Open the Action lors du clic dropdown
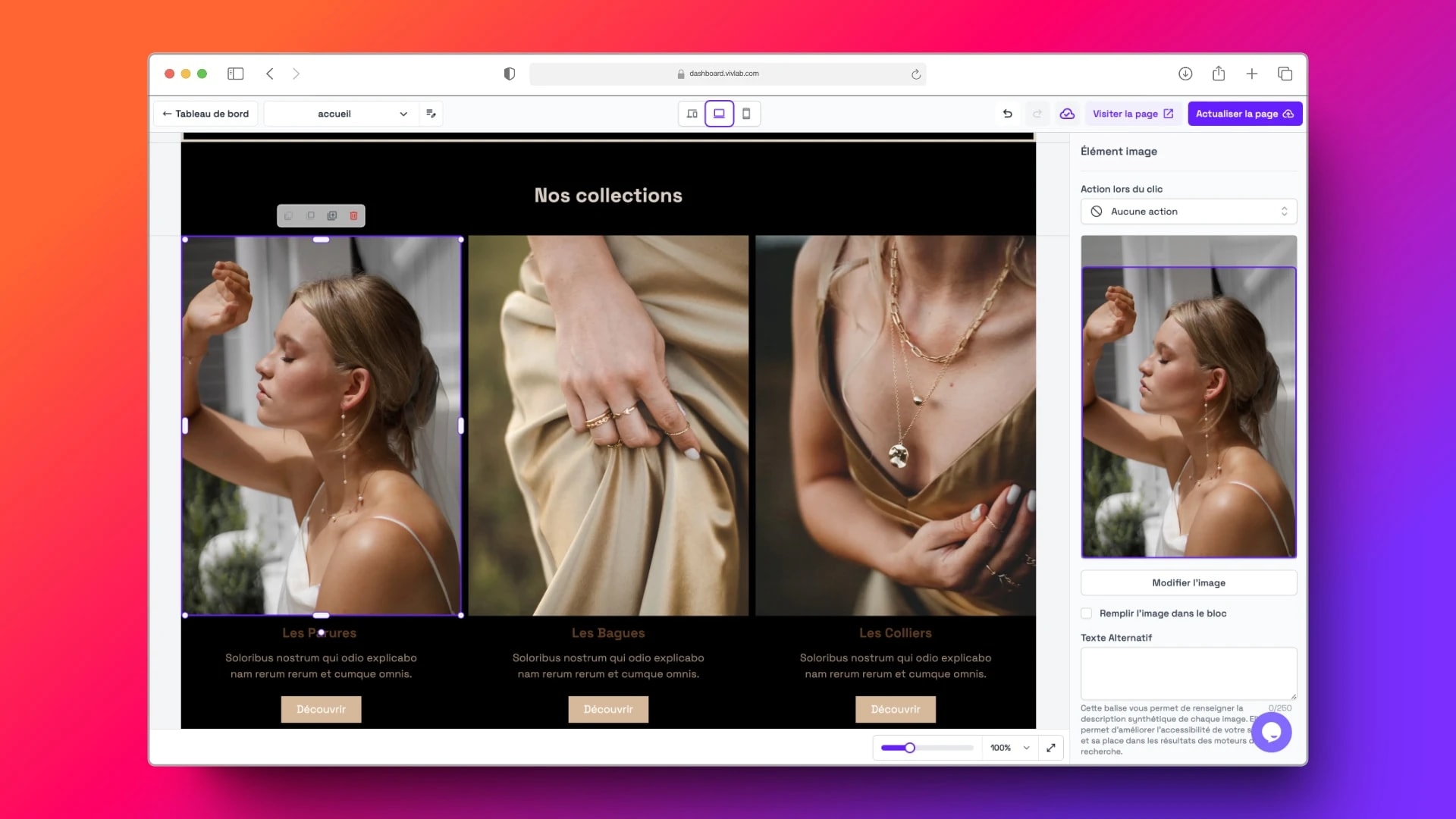The height and width of the screenshot is (819, 1456). (x=1188, y=212)
